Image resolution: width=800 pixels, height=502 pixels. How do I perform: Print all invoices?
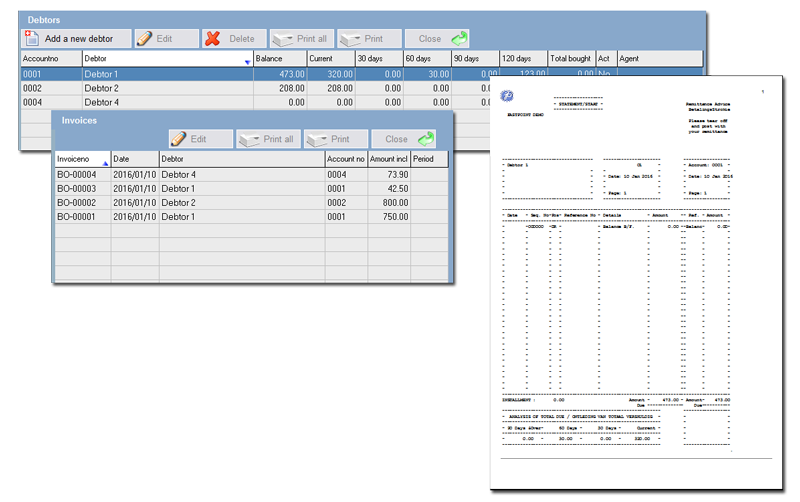268,139
